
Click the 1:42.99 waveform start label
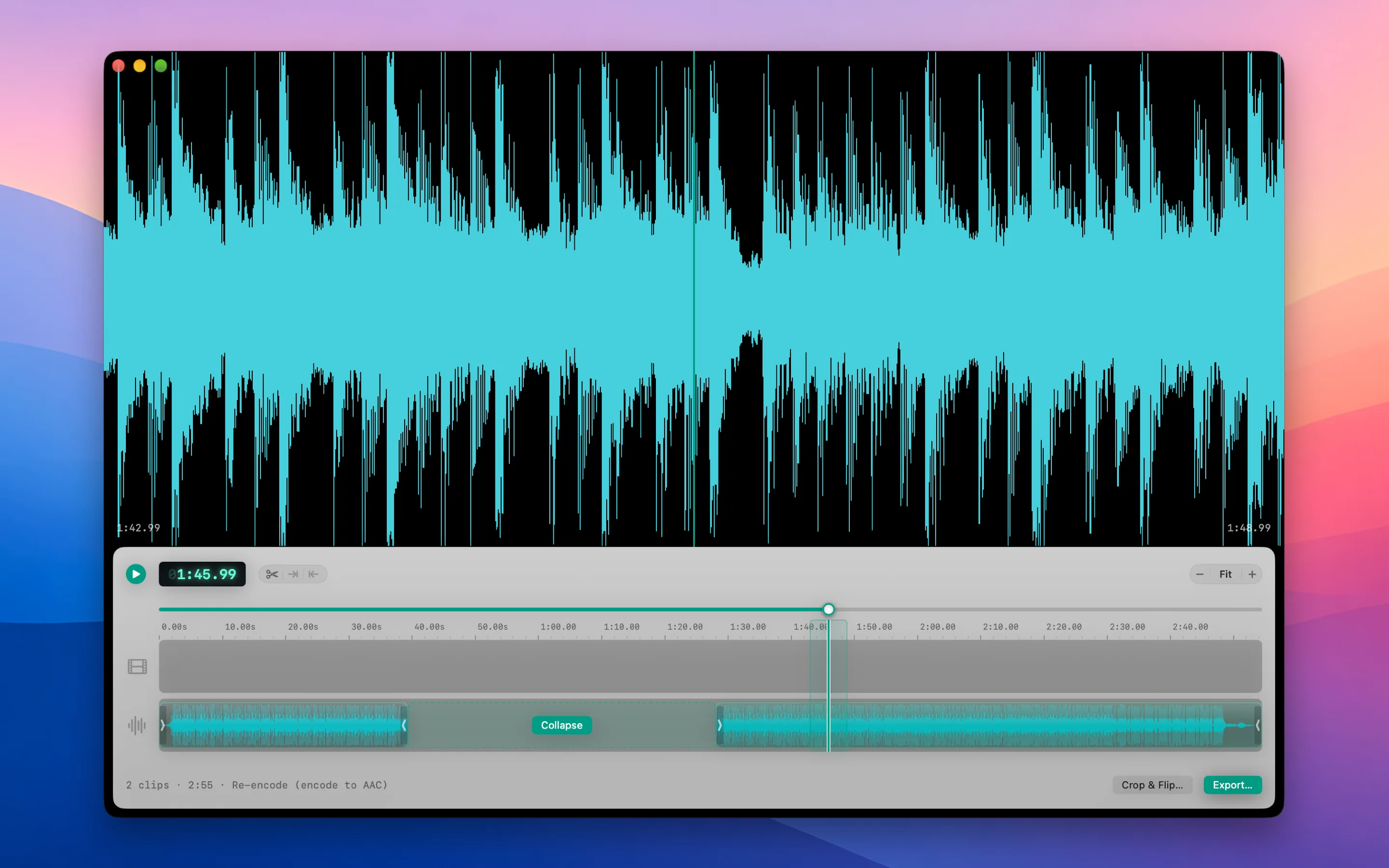(x=138, y=528)
